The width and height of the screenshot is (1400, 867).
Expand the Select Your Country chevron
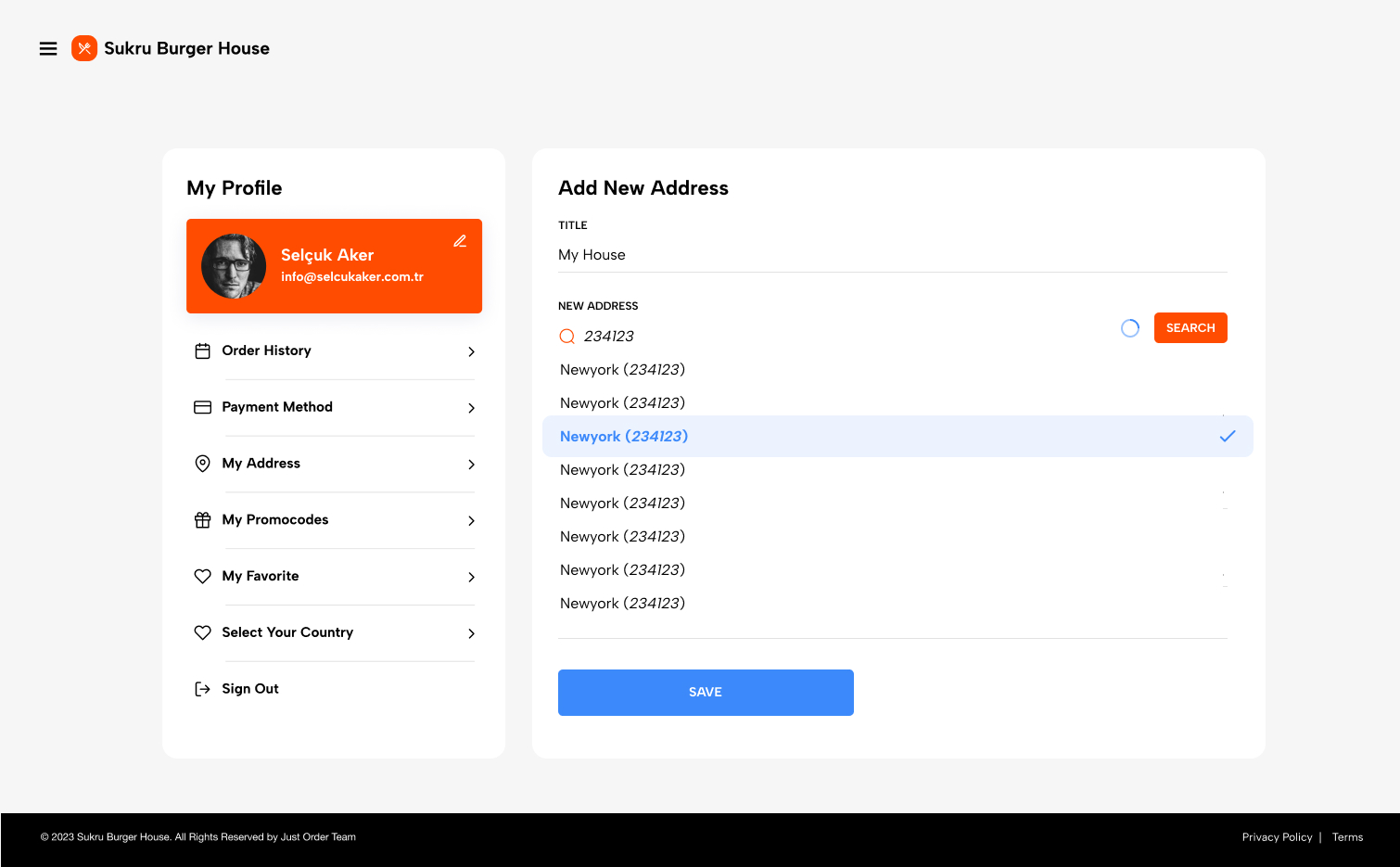(x=471, y=634)
